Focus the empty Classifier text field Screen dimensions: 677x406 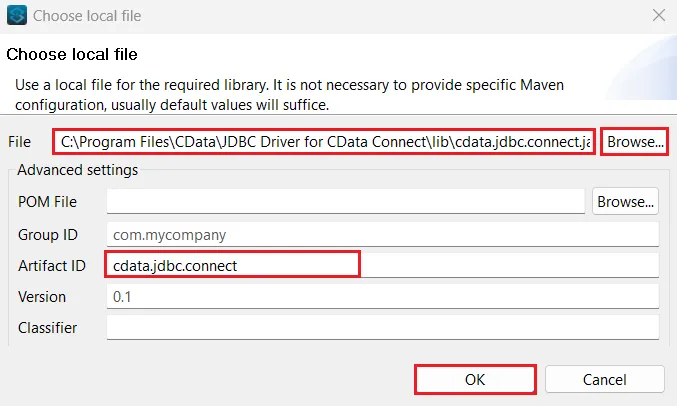(x=382, y=327)
